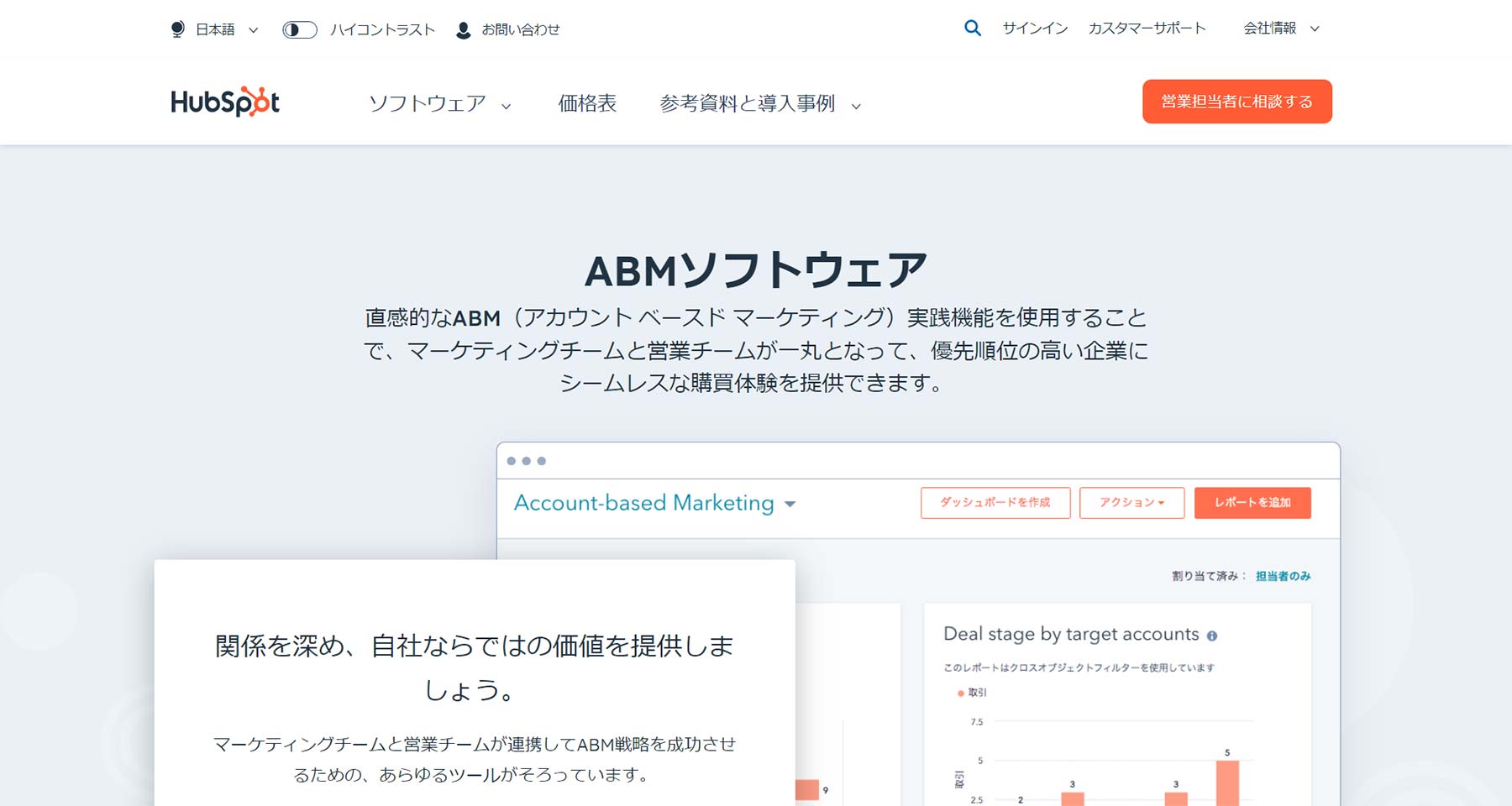Click the globe language icon
Screen dimensions: 1512x806
pos(176,29)
